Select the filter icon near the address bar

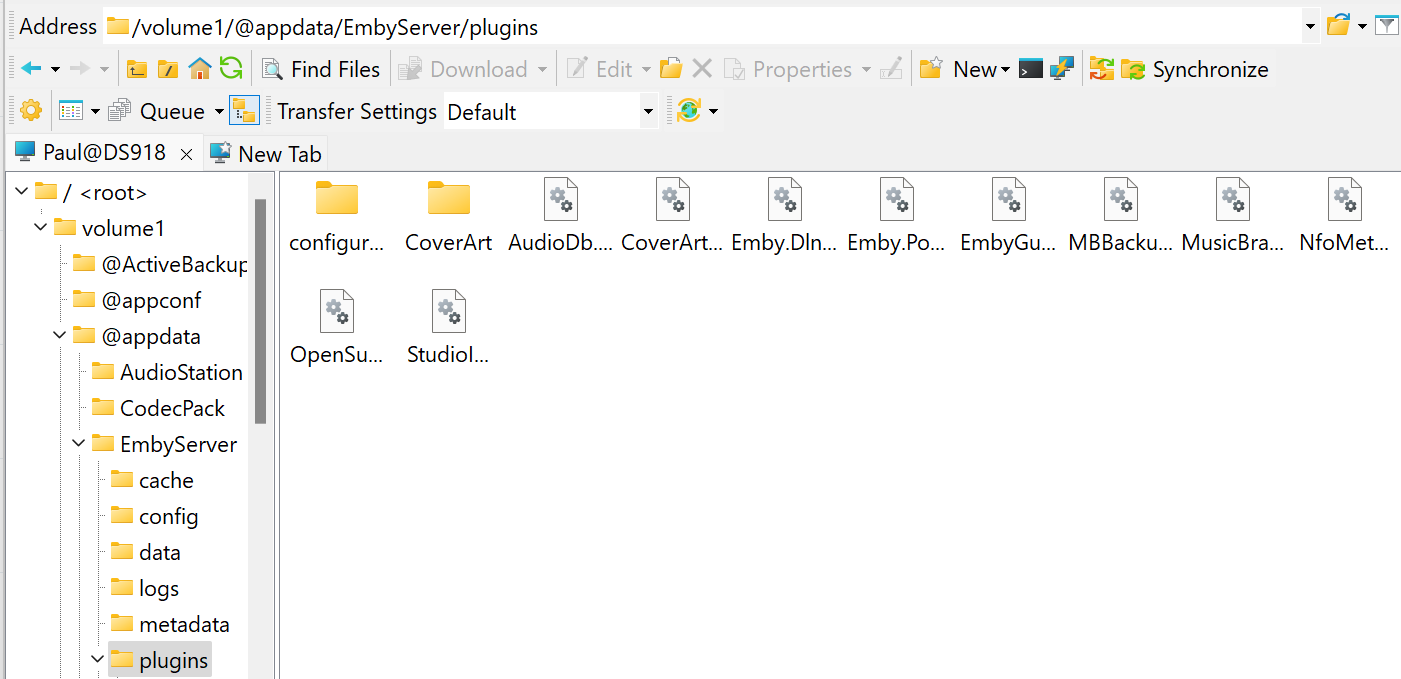tap(1387, 26)
